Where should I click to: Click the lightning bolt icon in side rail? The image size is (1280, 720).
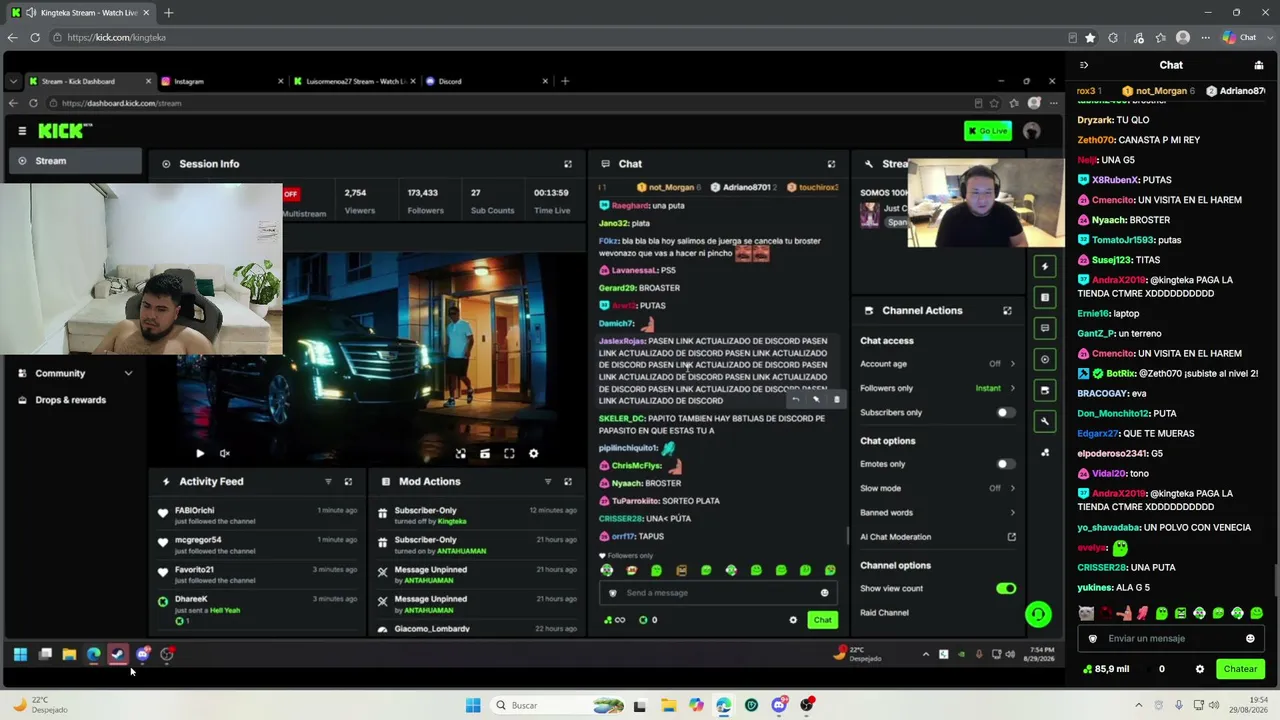[1045, 266]
